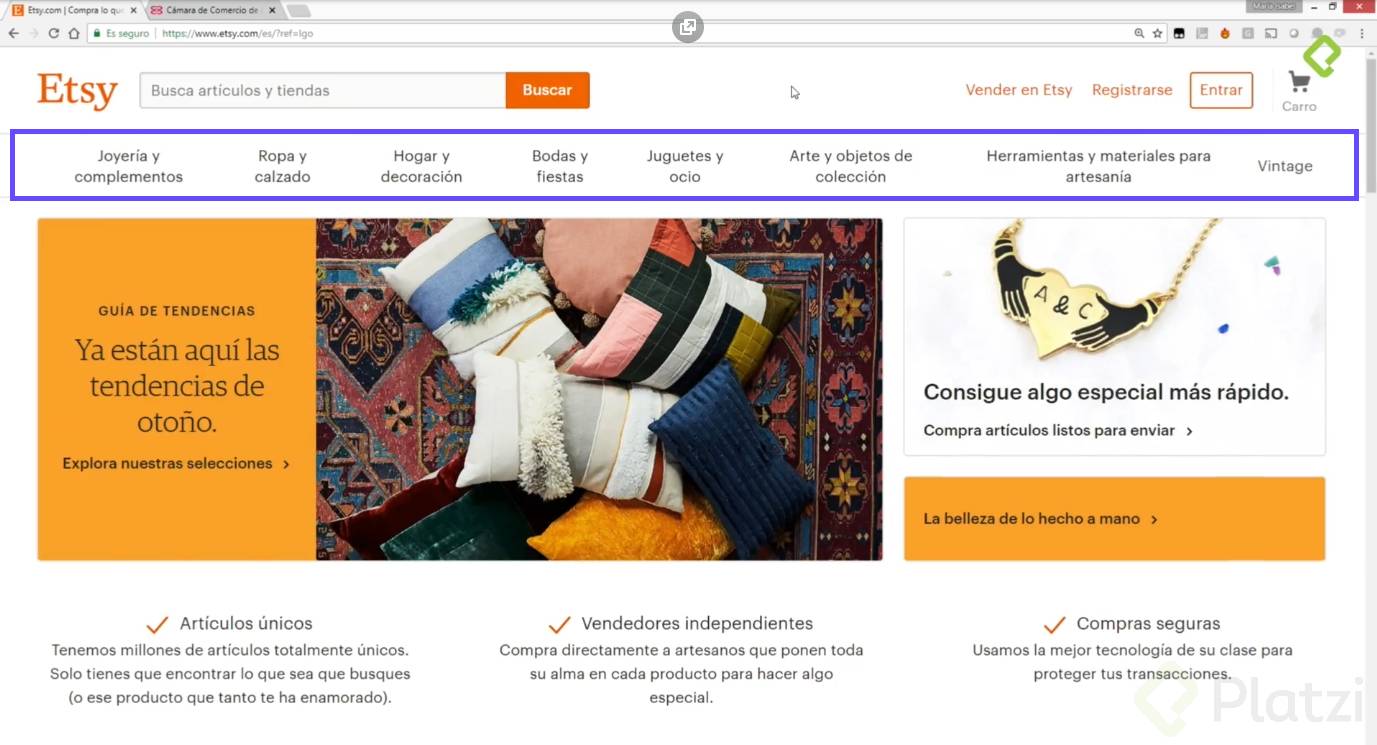Click the Artículos únicos heading
Viewport: 1377px width, 745px height.
(246, 623)
